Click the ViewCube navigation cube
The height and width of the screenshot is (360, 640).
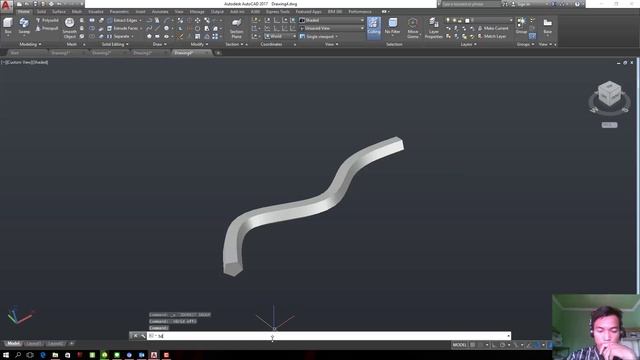(x=609, y=93)
